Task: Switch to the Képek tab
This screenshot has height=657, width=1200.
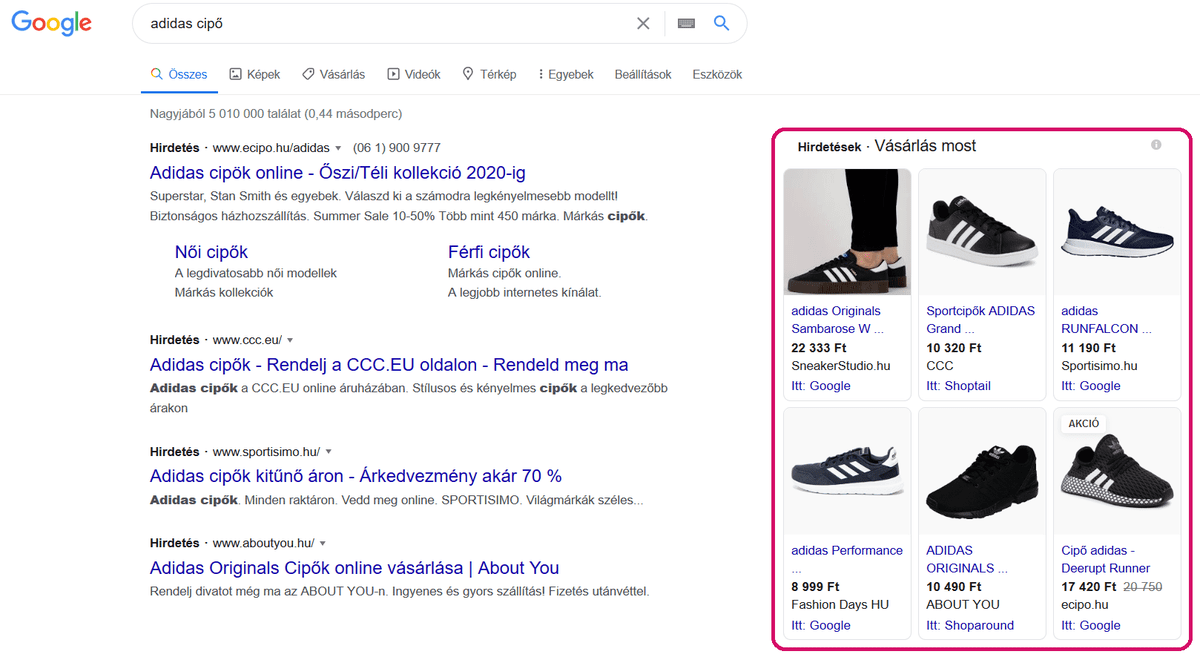Action: (254, 75)
